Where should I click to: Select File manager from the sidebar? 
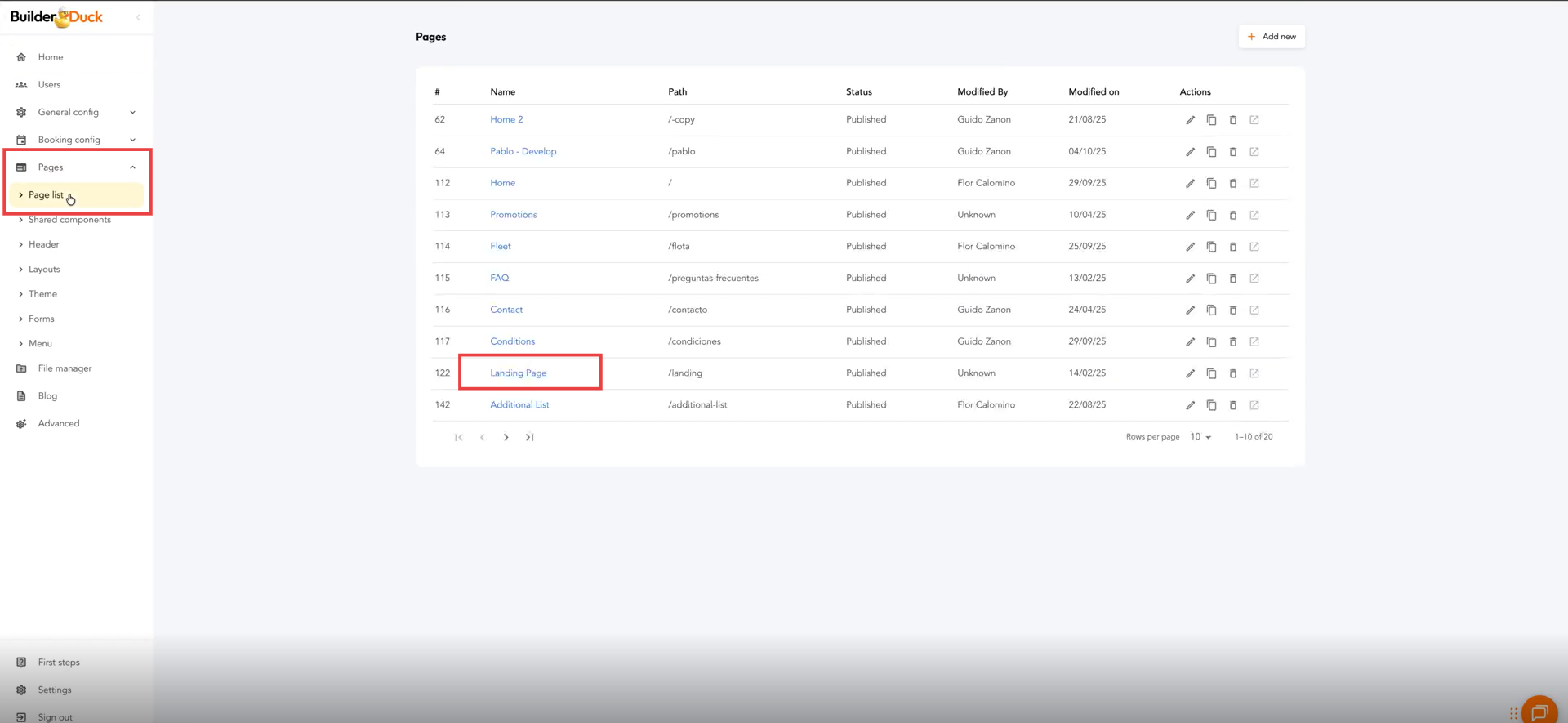pyautogui.click(x=65, y=368)
